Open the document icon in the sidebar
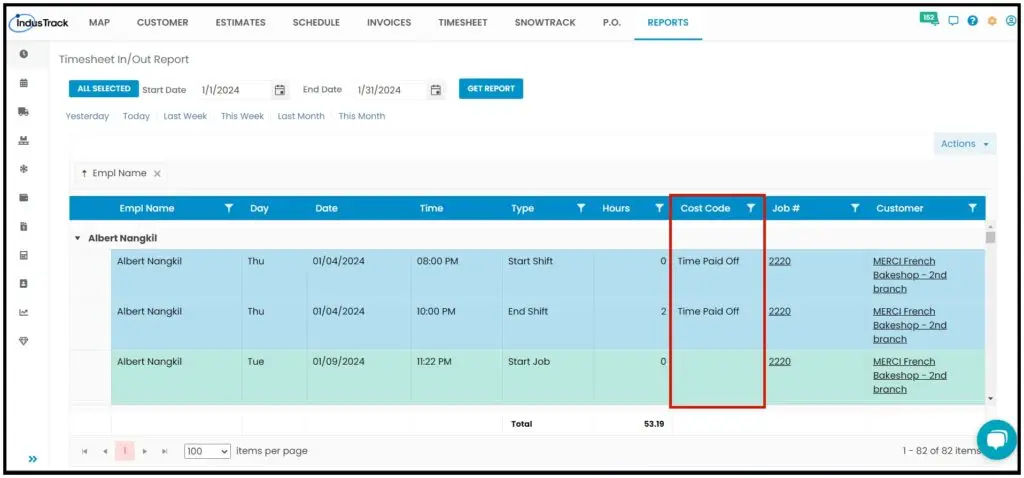 (x=24, y=227)
